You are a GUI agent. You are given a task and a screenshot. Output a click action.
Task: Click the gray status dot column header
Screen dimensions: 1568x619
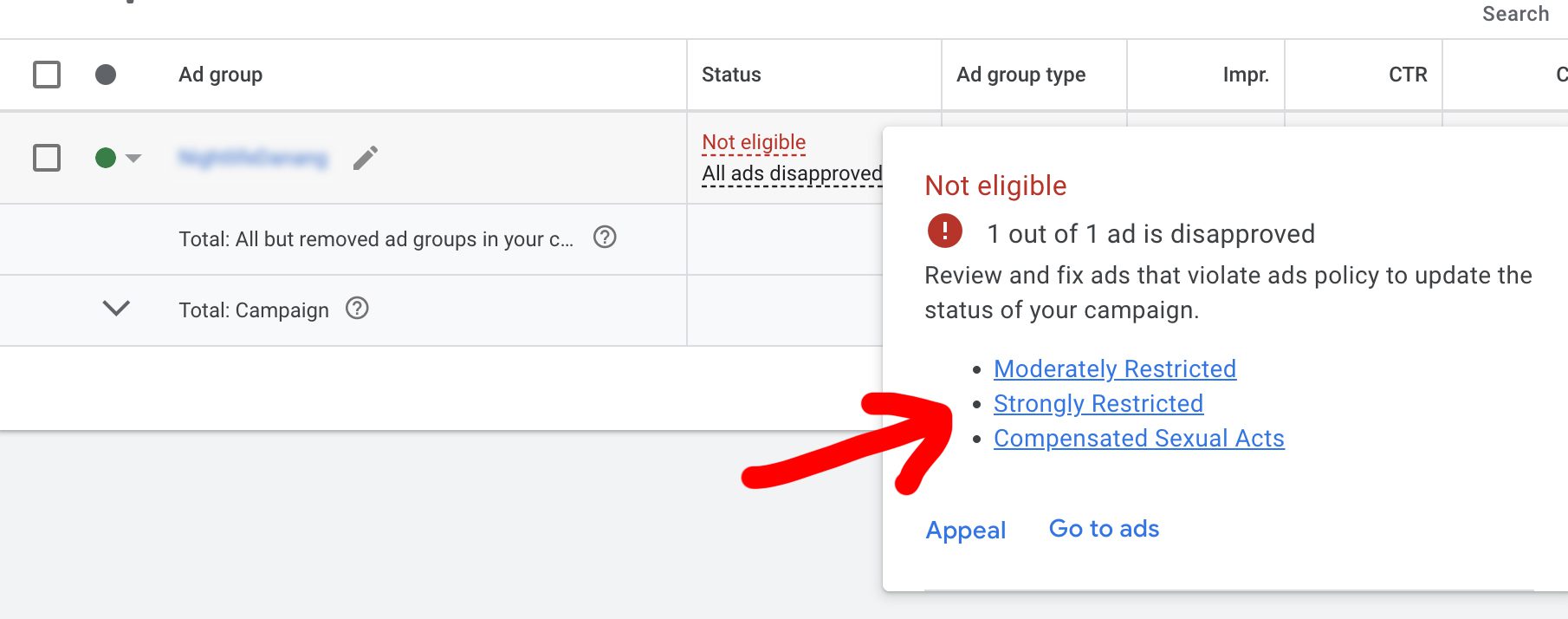coord(106,75)
